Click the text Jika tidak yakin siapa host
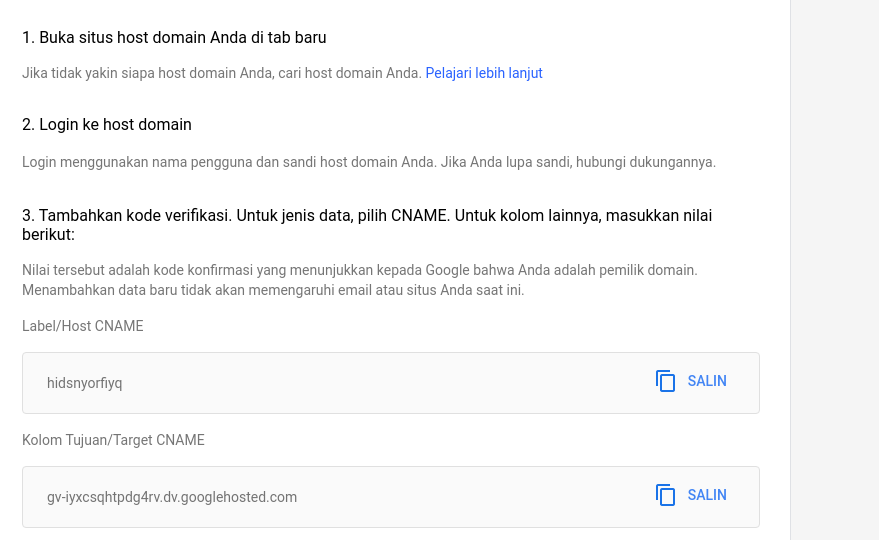The height and width of the screenshot is (540, 879). (222, 73)
